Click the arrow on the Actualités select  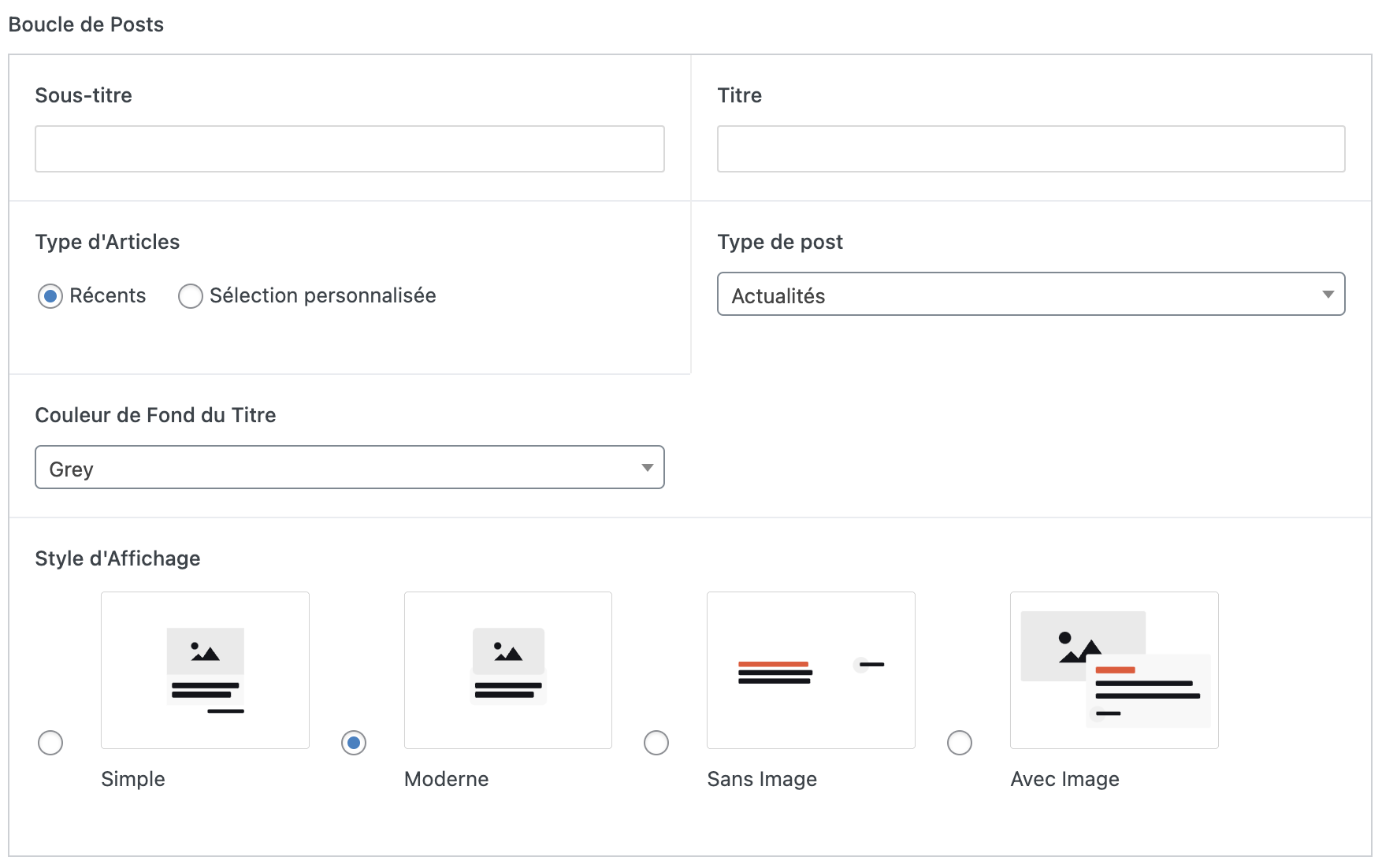[1328, 295]
